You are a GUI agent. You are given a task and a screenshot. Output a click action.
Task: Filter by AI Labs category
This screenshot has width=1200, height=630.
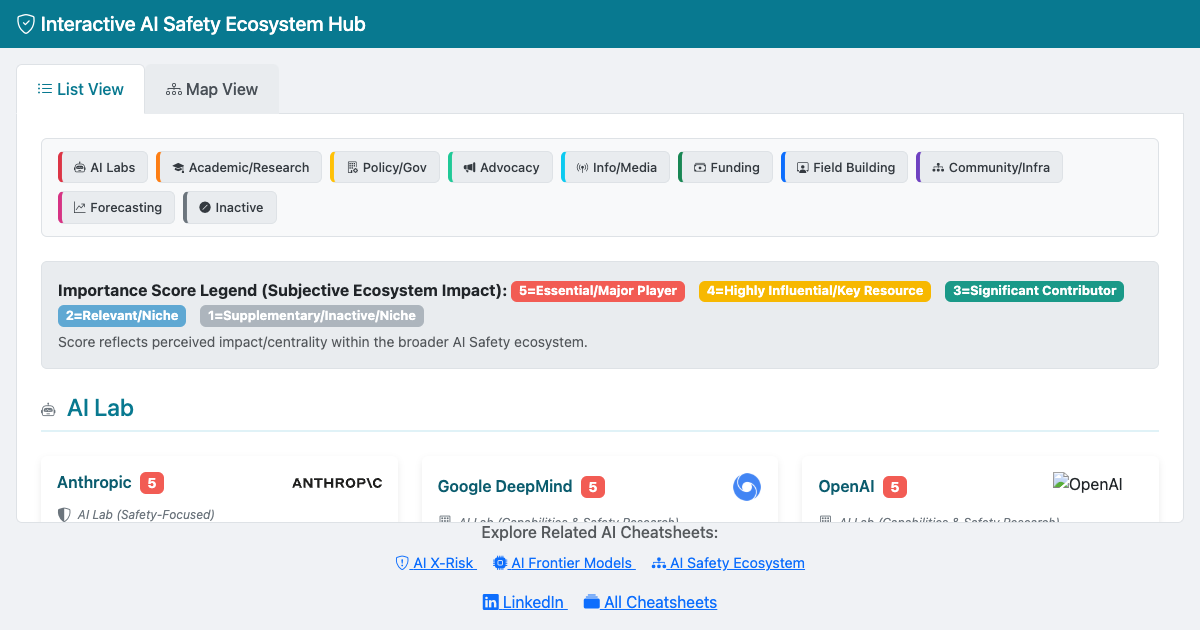(x=104, y=167)
